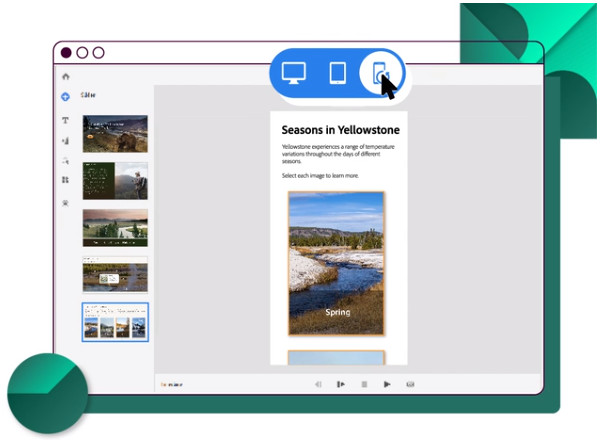Open the media icon below the Text tool

click(66, 141)
